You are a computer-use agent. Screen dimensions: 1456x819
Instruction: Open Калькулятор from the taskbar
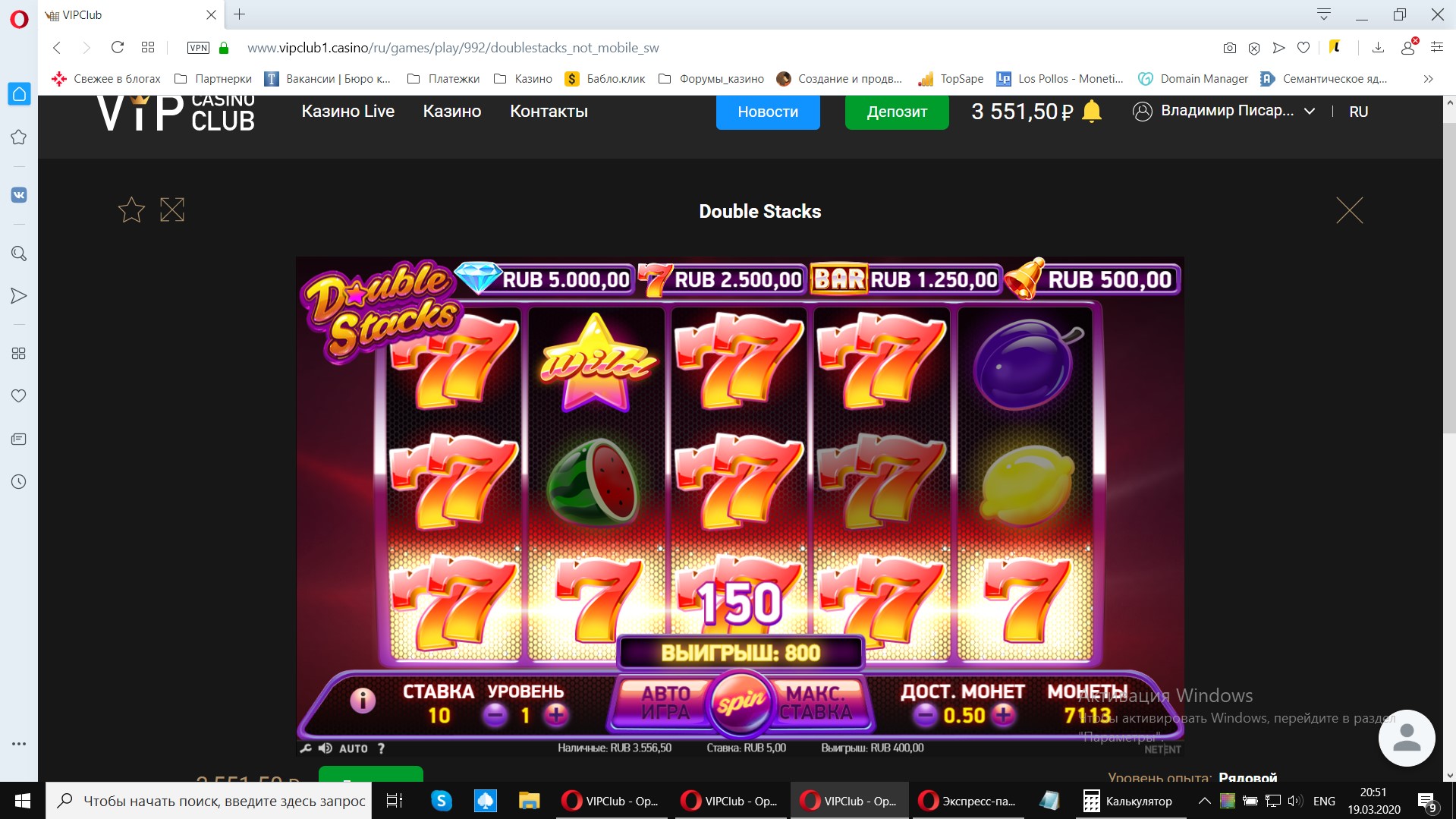pyautogui.click(x=1127, y=801)
